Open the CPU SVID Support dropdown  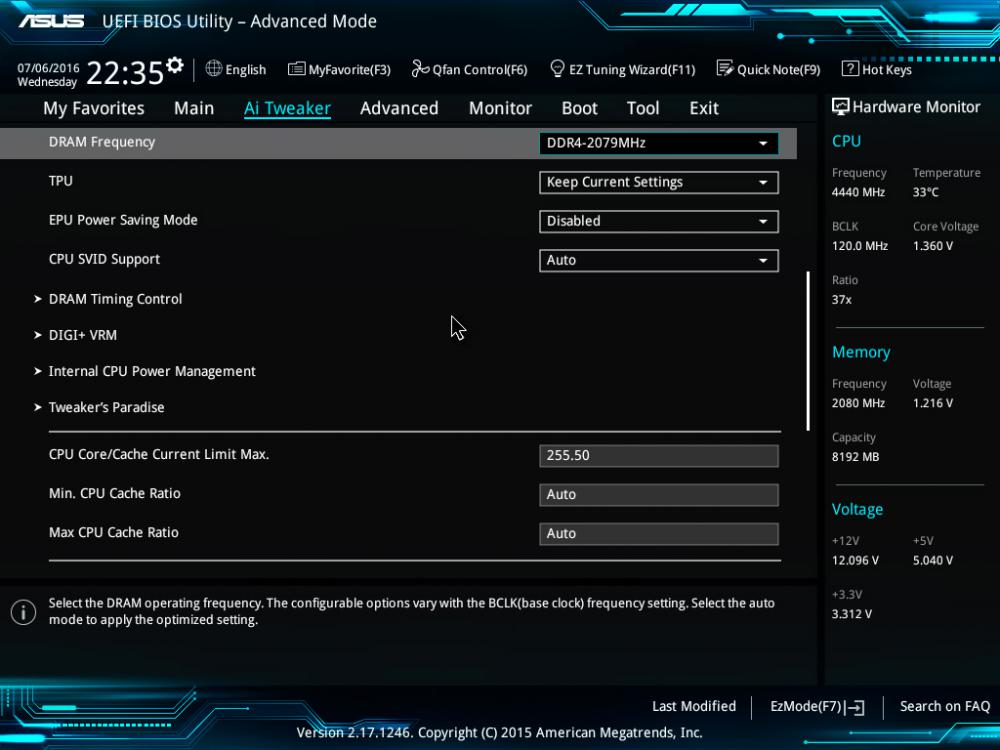[x=658, y=260]
